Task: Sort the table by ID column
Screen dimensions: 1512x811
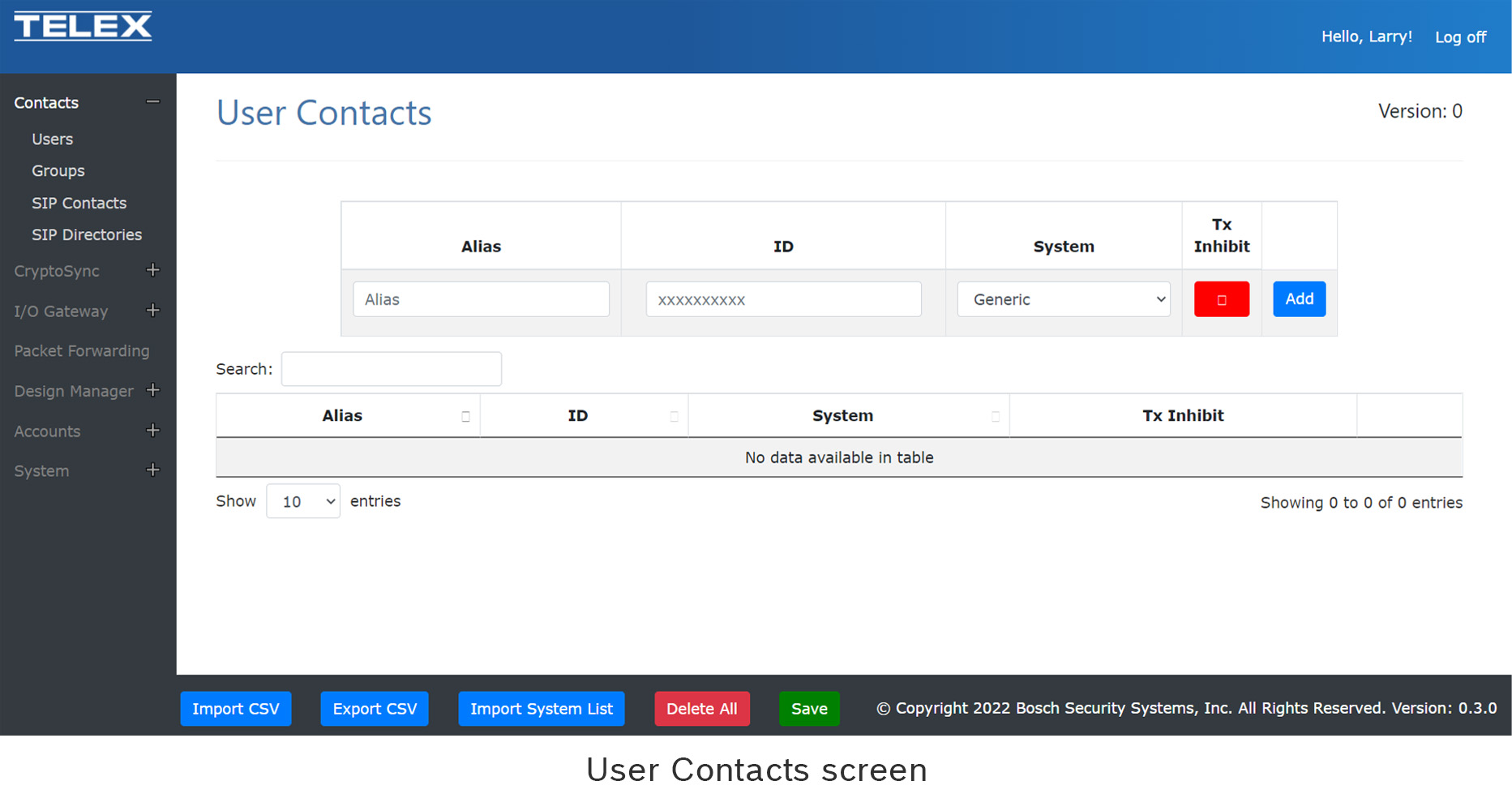Action: coord(584,415)
